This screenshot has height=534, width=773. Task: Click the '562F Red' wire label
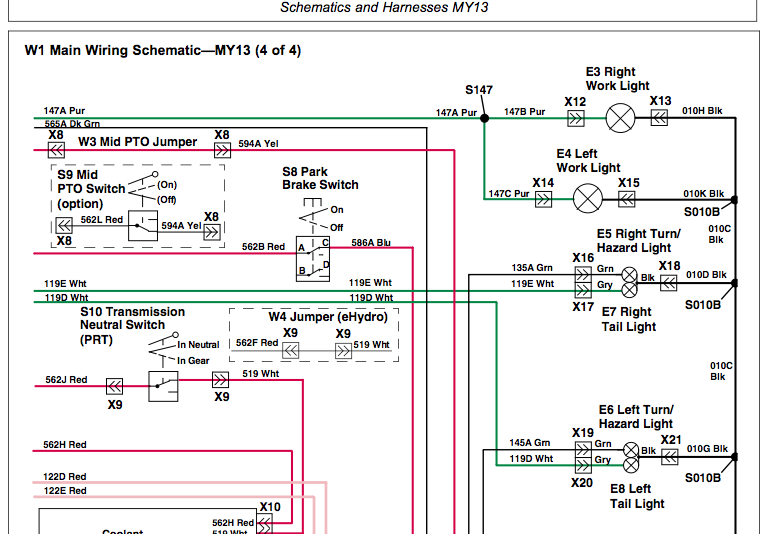coord(257,342)
